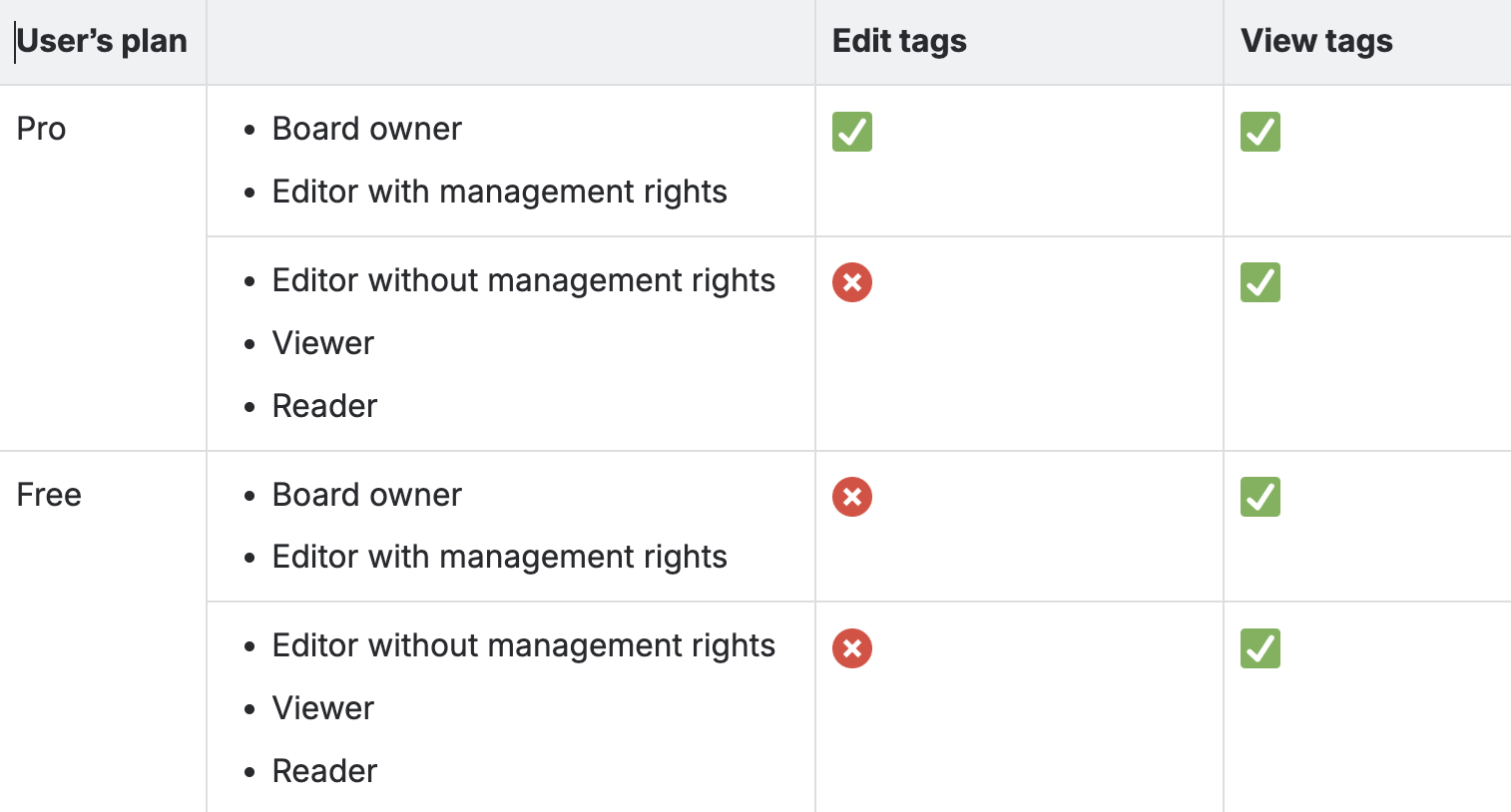
Task: Click "Editor without management rights" under the Pro plan
Action: pyautogui.click(x=523, y=280)
